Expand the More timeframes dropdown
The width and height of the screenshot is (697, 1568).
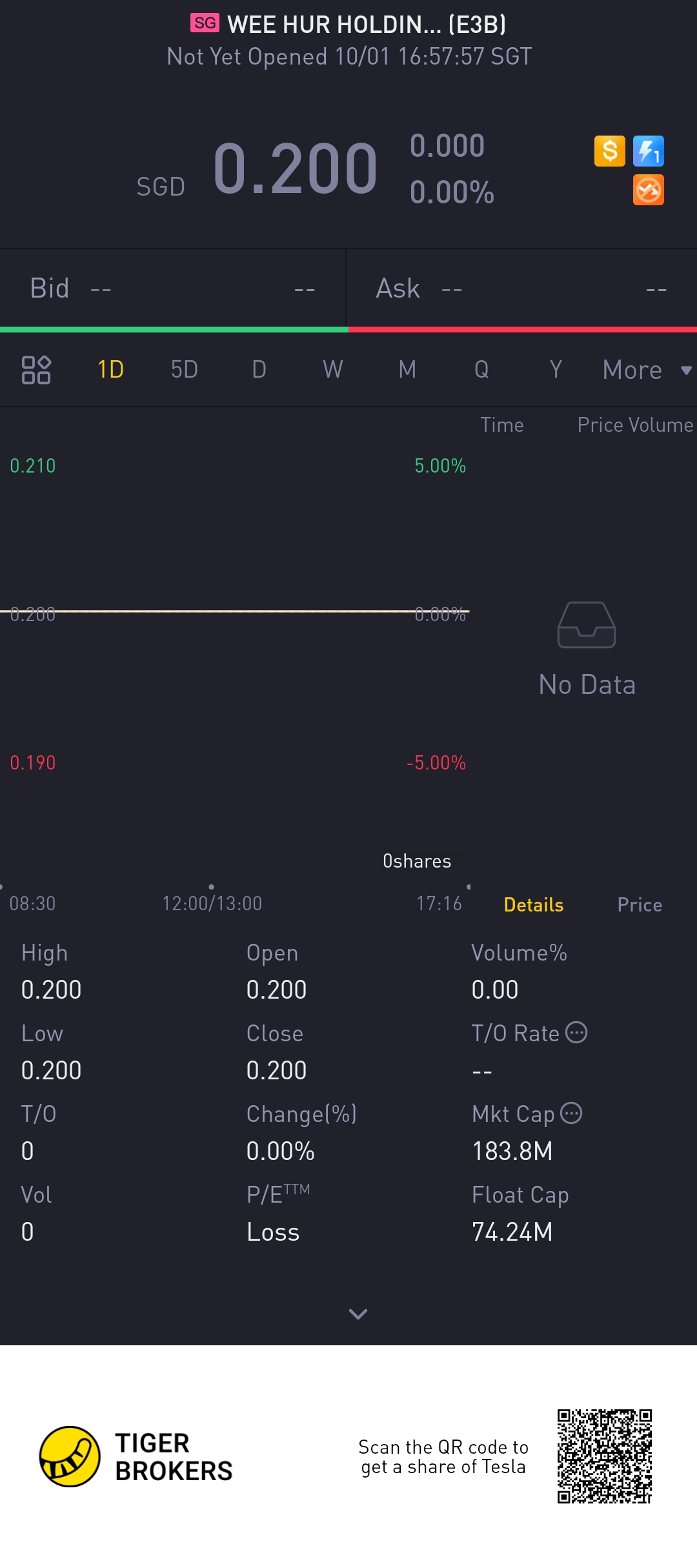[x=645, y=370]
